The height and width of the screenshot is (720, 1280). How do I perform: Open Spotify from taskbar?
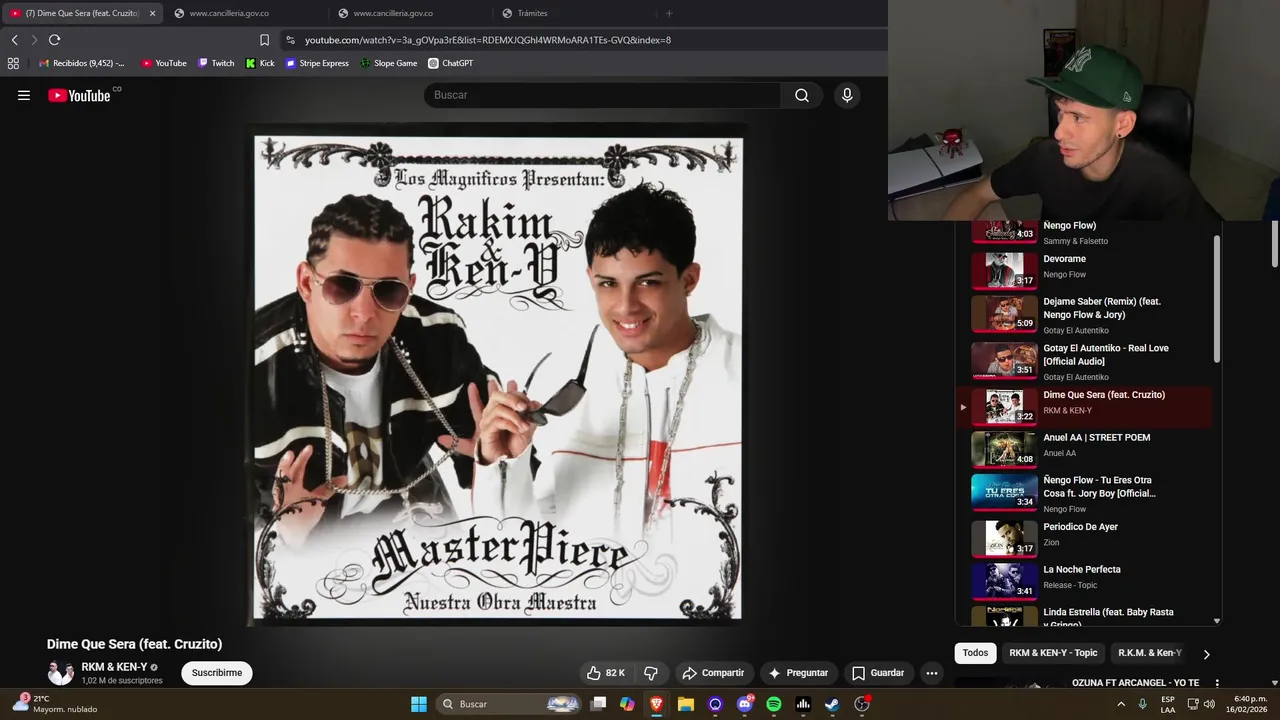(773, 704)
